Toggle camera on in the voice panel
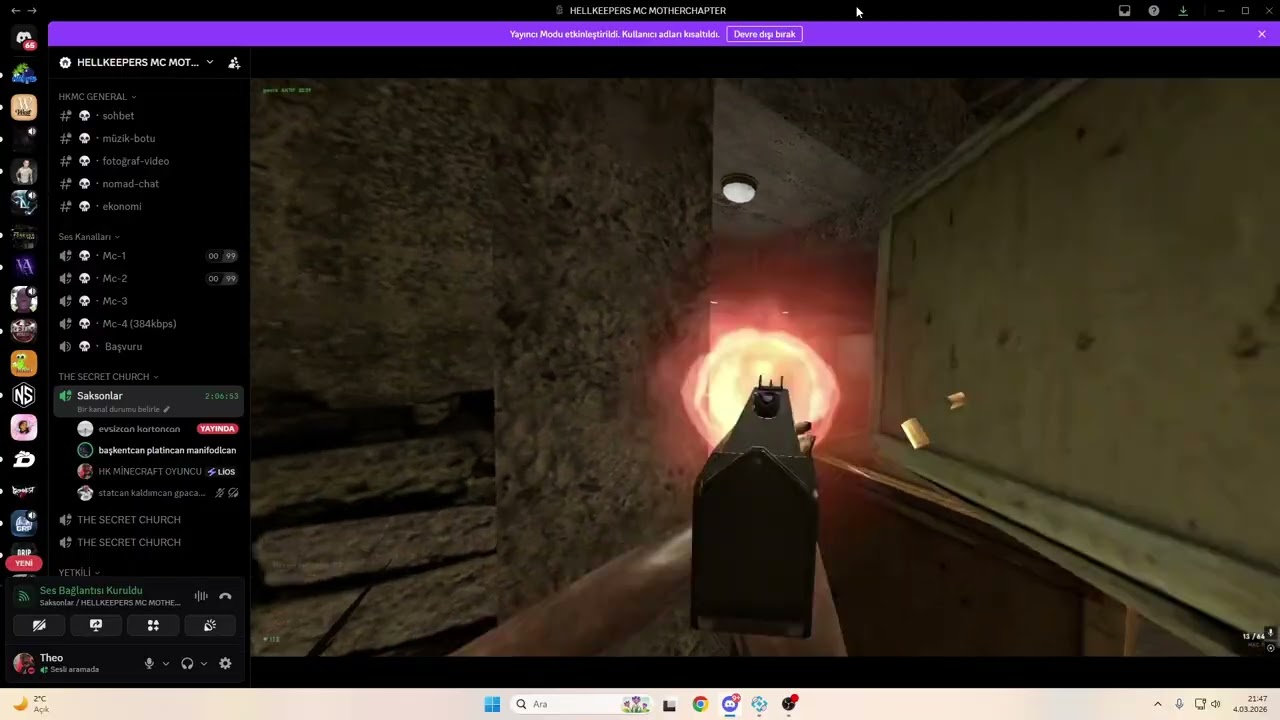Image resolution: width=1280 pixels, height=720 pixels. [39, 625]
